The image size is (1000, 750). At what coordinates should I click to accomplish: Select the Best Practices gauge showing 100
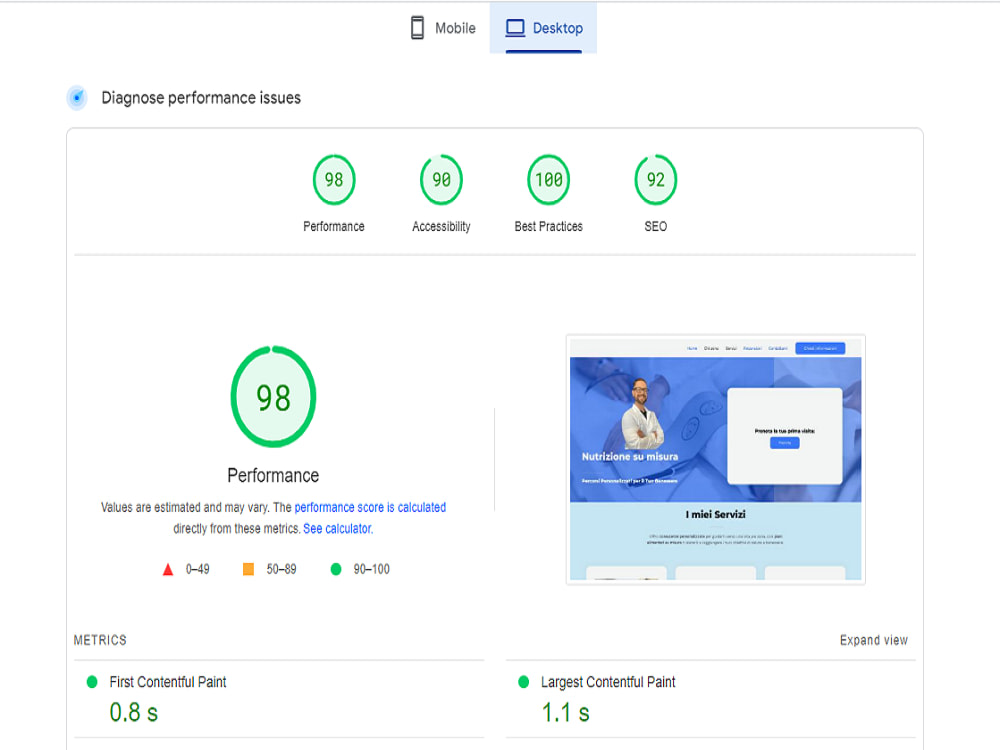pos(548,179)
